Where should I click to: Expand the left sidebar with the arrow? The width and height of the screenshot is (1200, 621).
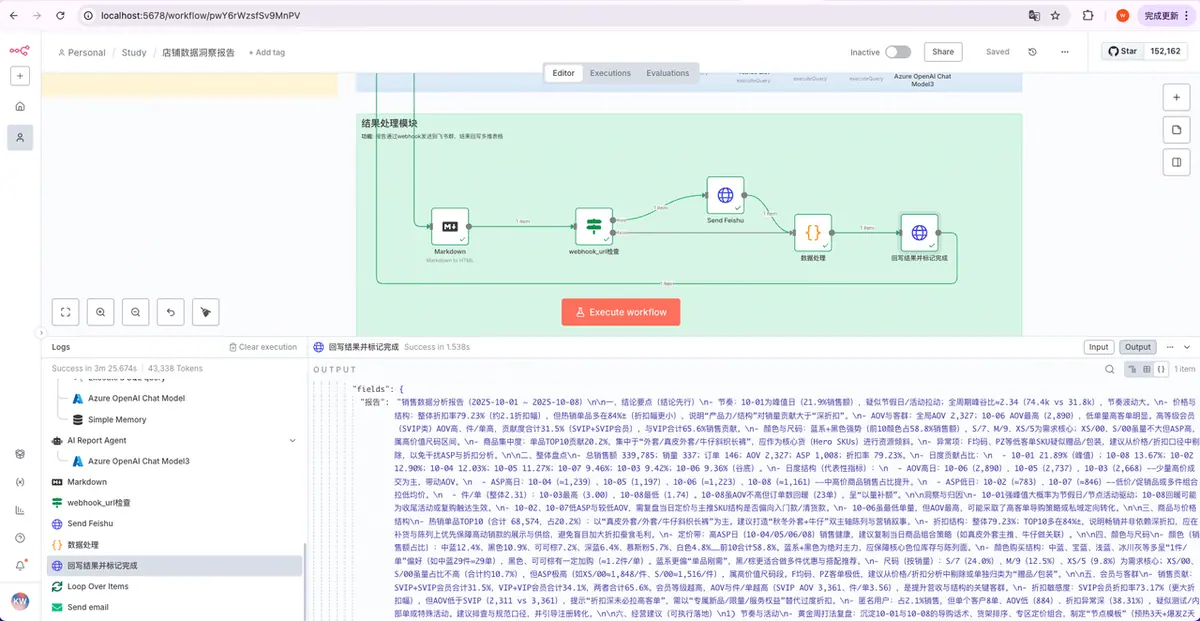40,333
